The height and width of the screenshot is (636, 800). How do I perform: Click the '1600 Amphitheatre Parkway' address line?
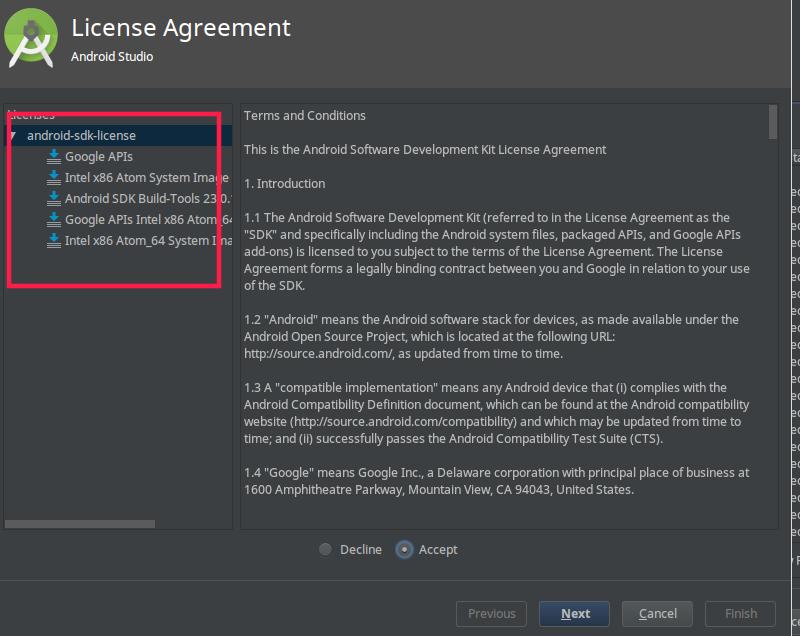[439, 490]
